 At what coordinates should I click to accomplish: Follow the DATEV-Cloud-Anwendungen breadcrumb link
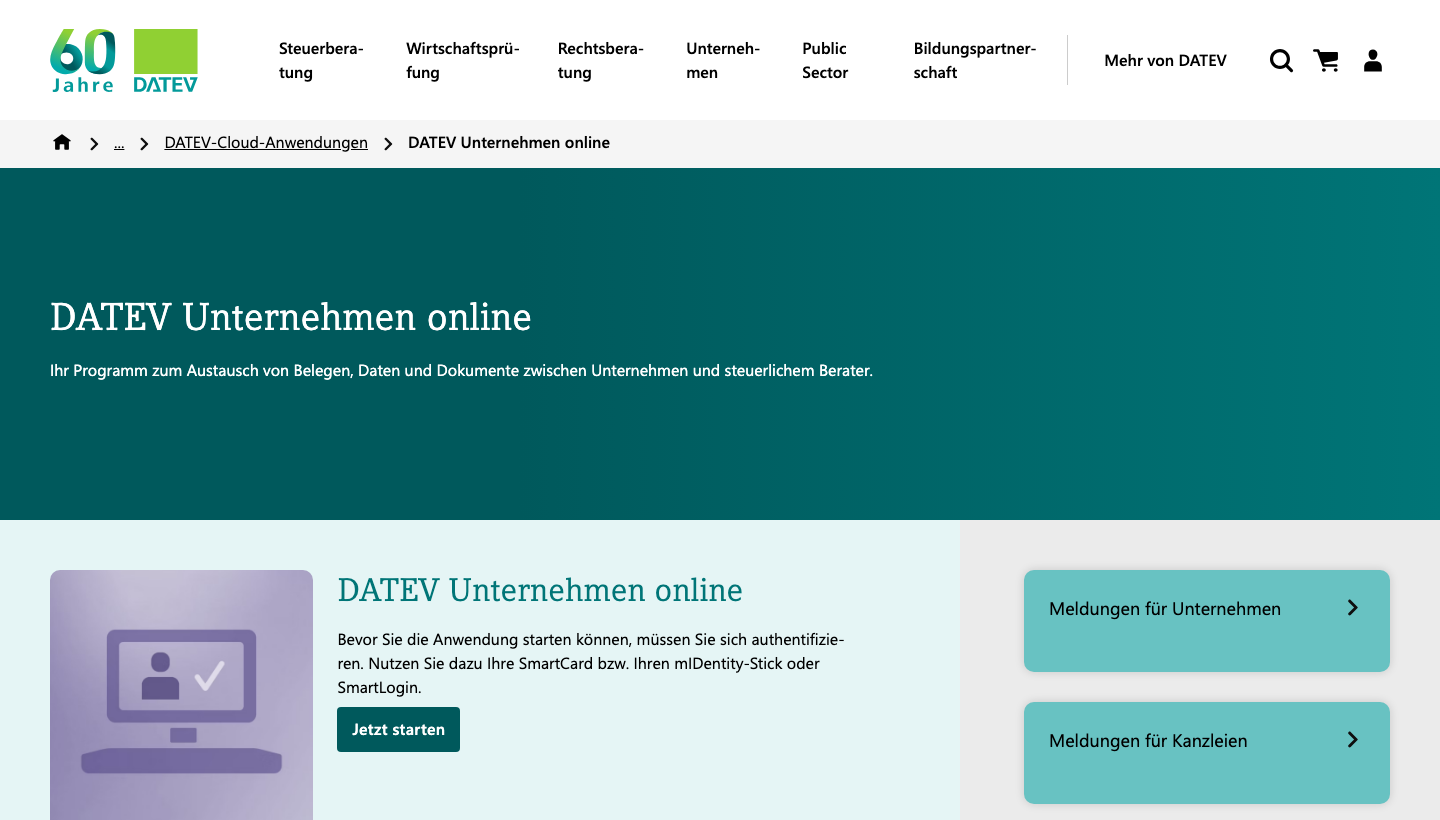point(266,143)
